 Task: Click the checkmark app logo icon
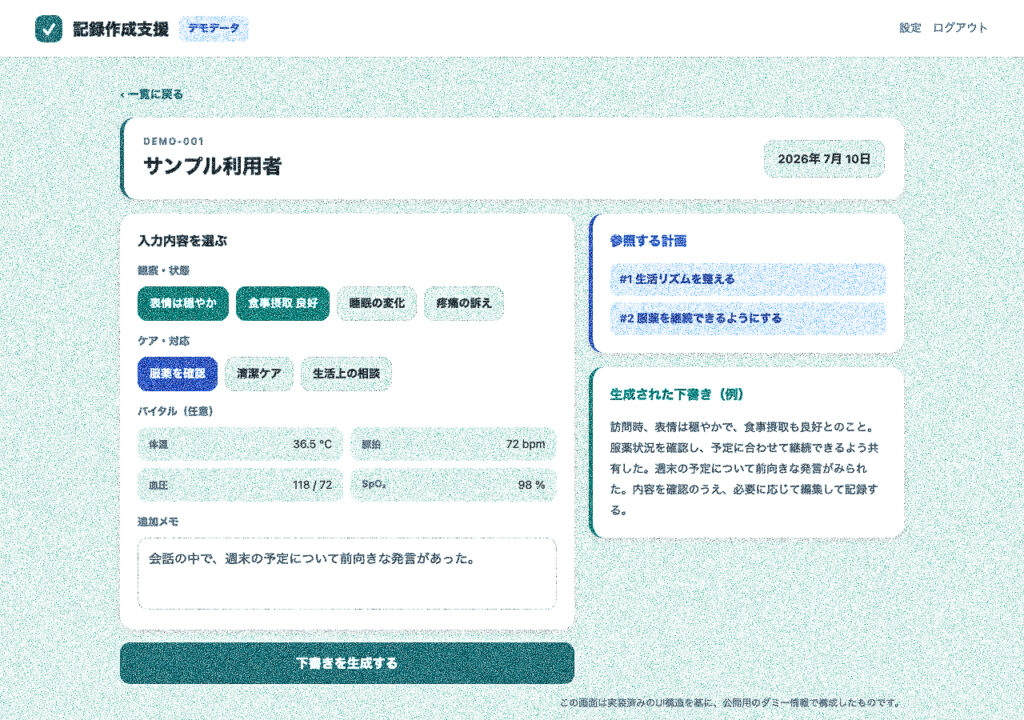[48, 29]
